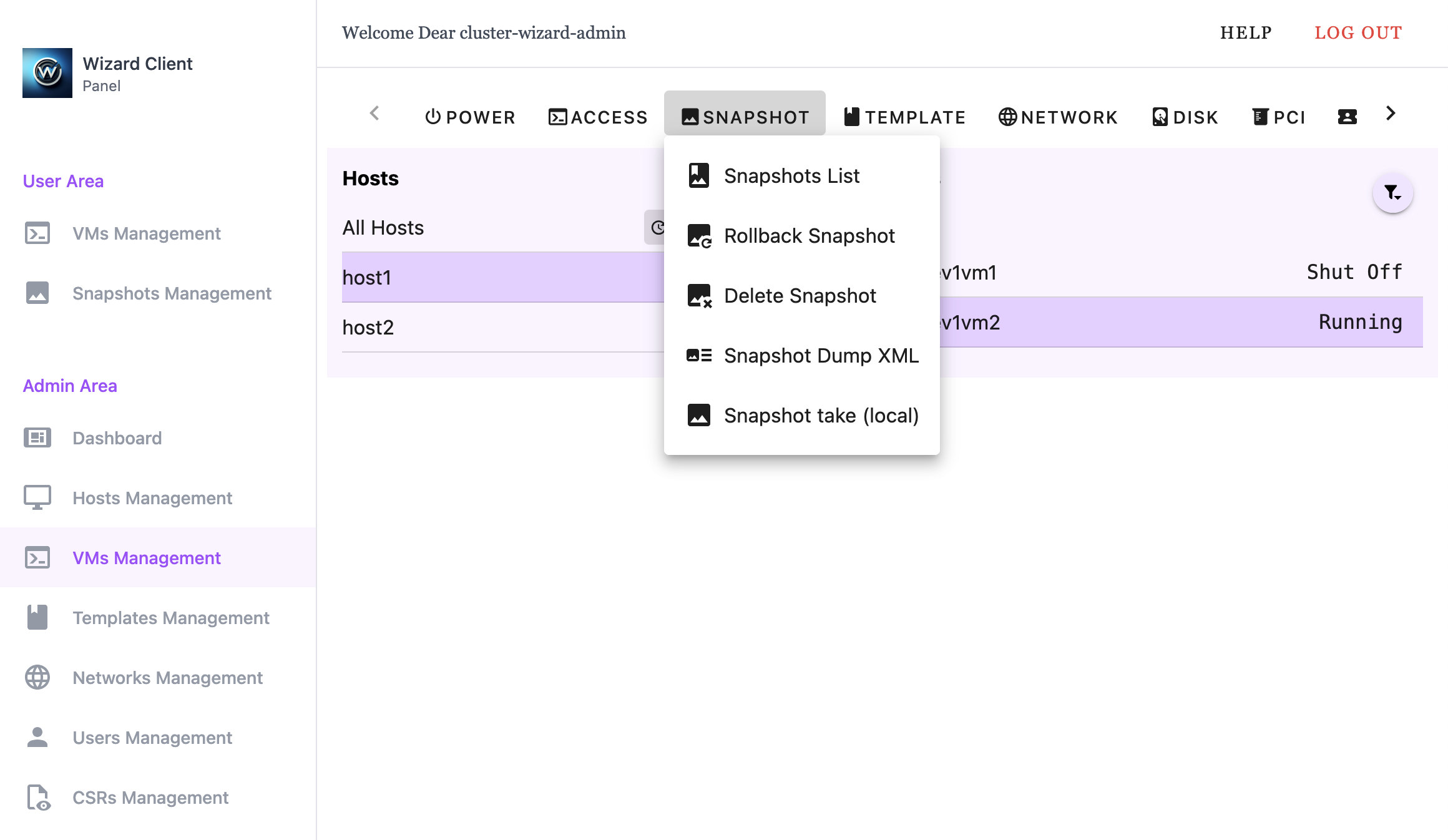The height and width of the screenshot is (840, 1448).
Task: Choose Rollback Snapshot from menu
Action: pyautogui.click(x=809, y=236)
